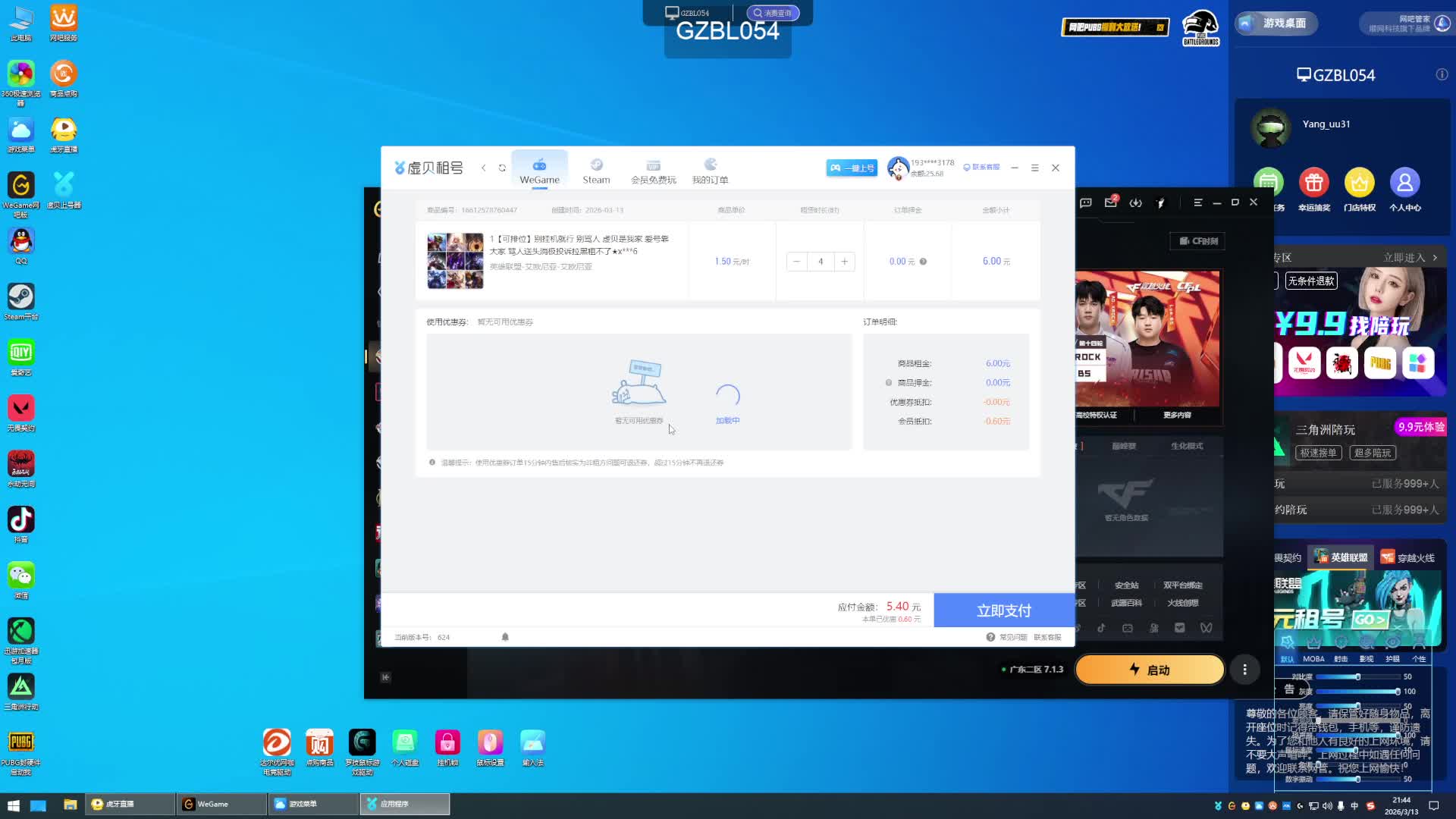Select the 商品押金 radio button
Viewport: 1456px width, 819px height.
click(x=889, y=383)
